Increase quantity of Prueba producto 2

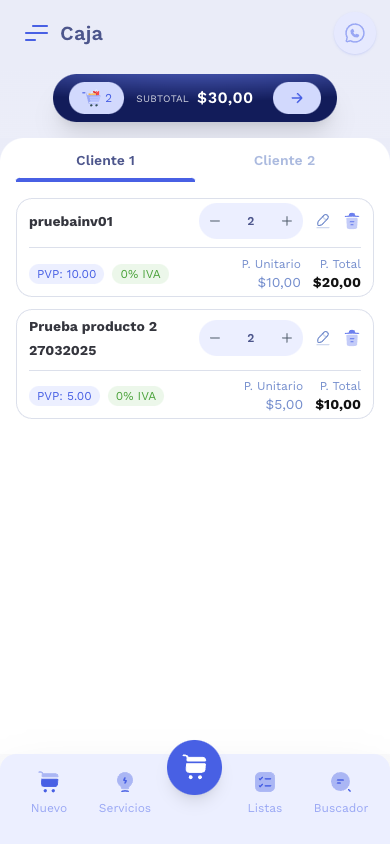(287, 338)
